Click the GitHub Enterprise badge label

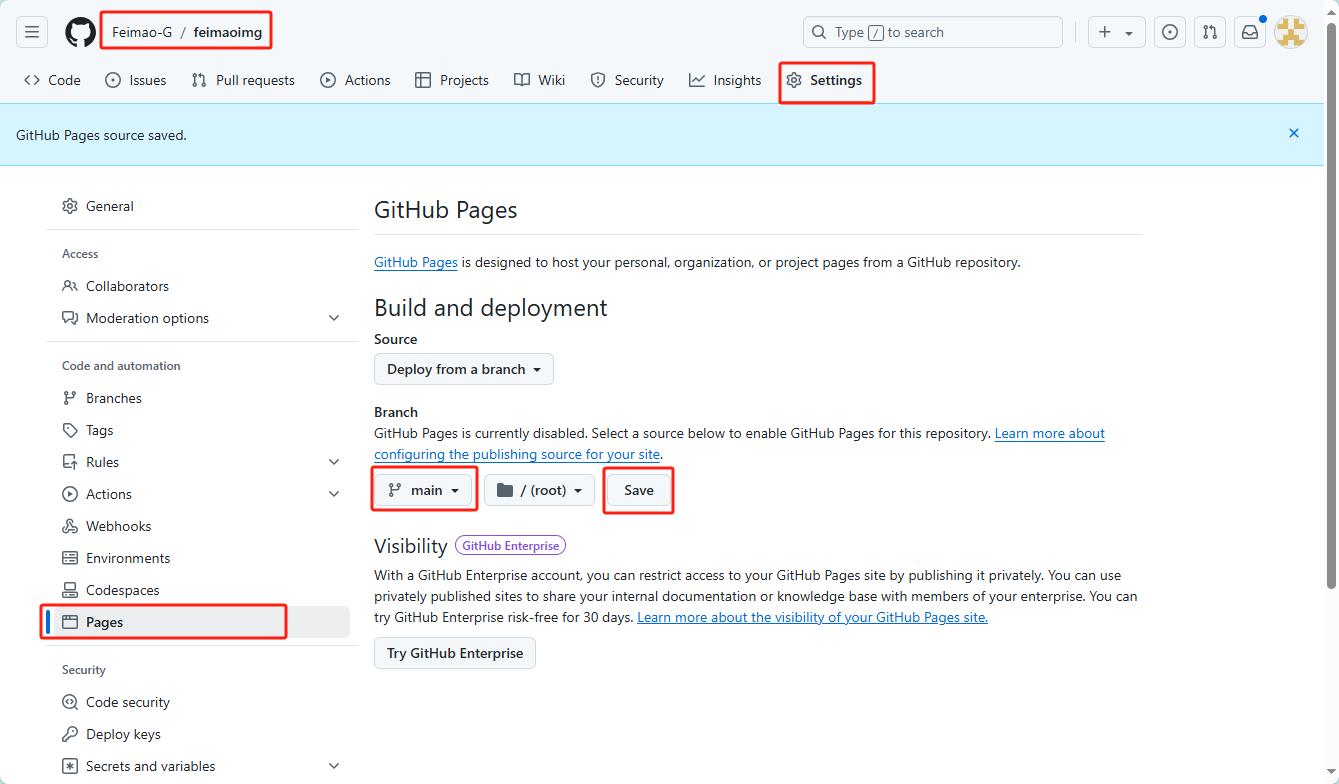(x=511, y=546)
